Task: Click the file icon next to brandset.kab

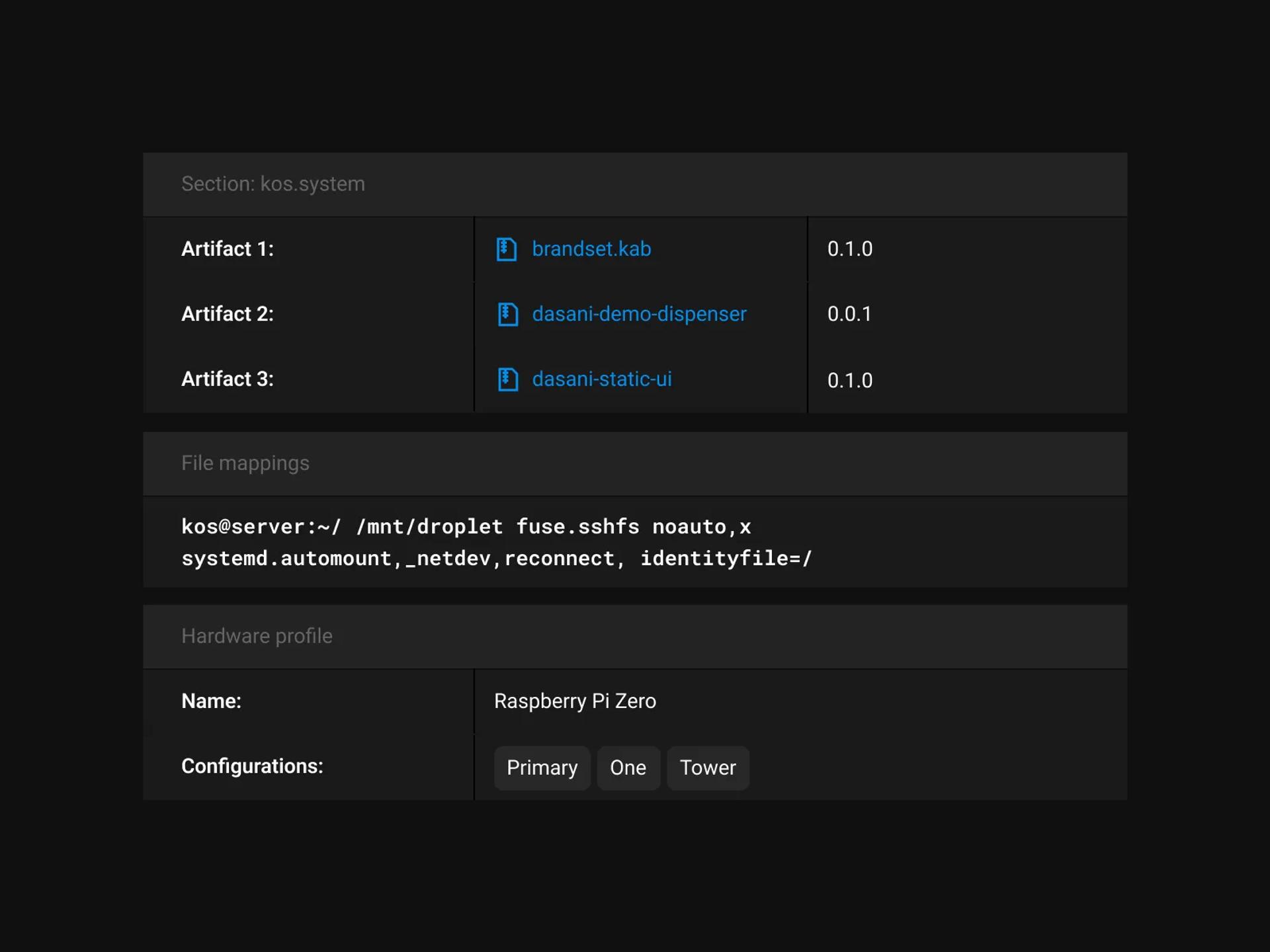Action: click(x=507, y=249)
